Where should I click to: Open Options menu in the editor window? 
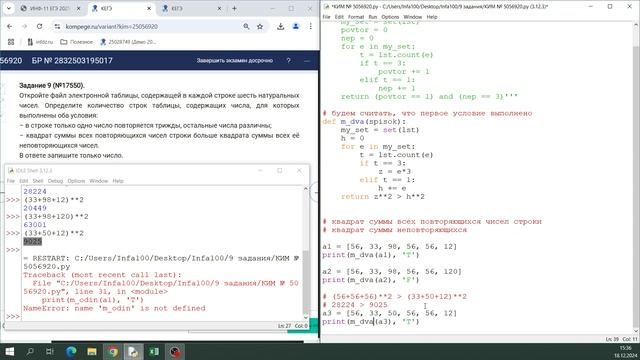(390, 17)
